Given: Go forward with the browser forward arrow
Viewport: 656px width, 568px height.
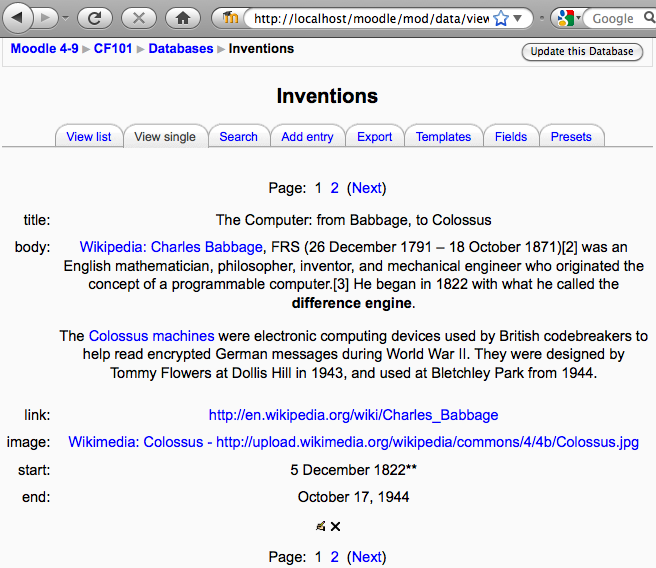Looking at the screenshot, I should (45, 18).
